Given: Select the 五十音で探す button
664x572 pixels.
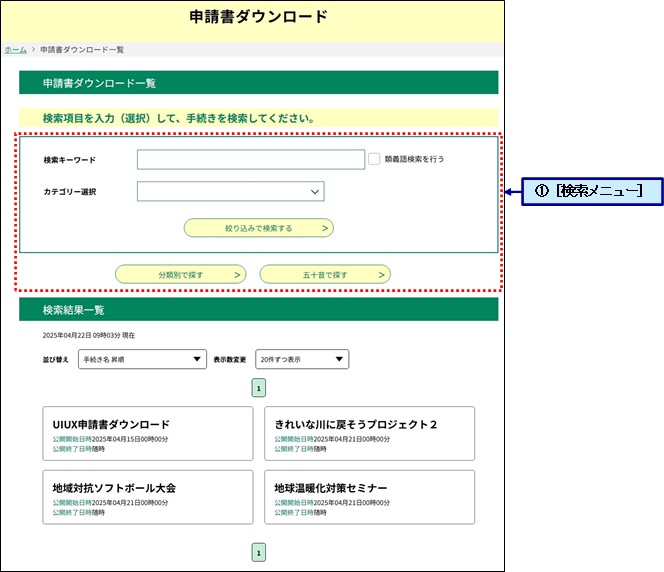Looking at the screenshot, I should point(325,274).
